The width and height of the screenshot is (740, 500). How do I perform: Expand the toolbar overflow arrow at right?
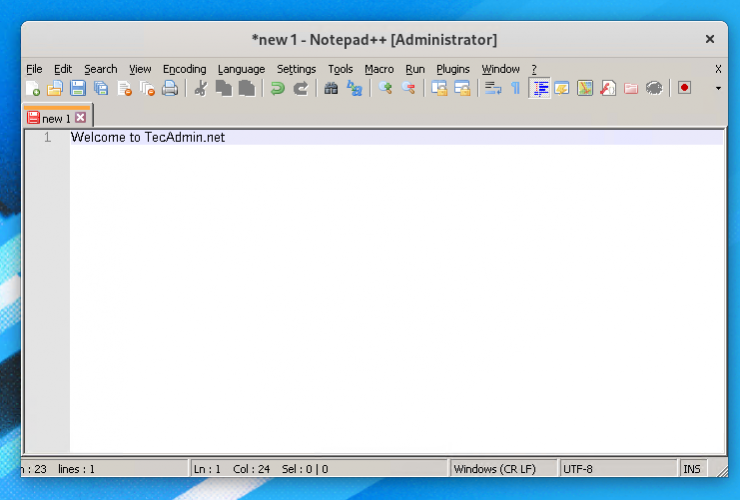coord(718,88)
